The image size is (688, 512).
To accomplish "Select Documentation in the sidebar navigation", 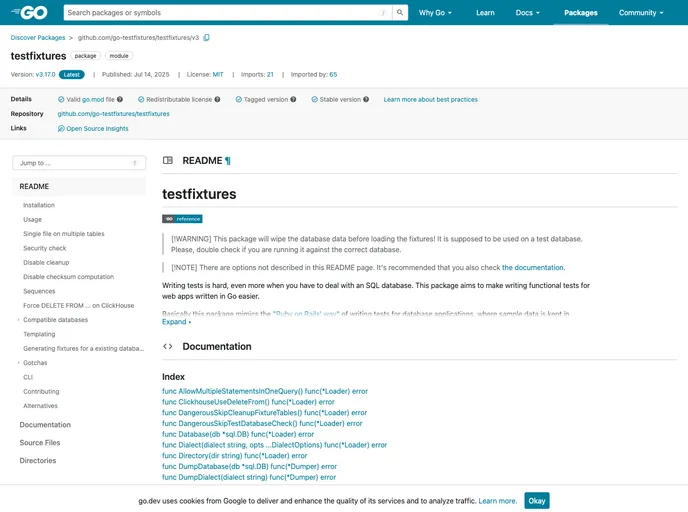I will [45, 425].
